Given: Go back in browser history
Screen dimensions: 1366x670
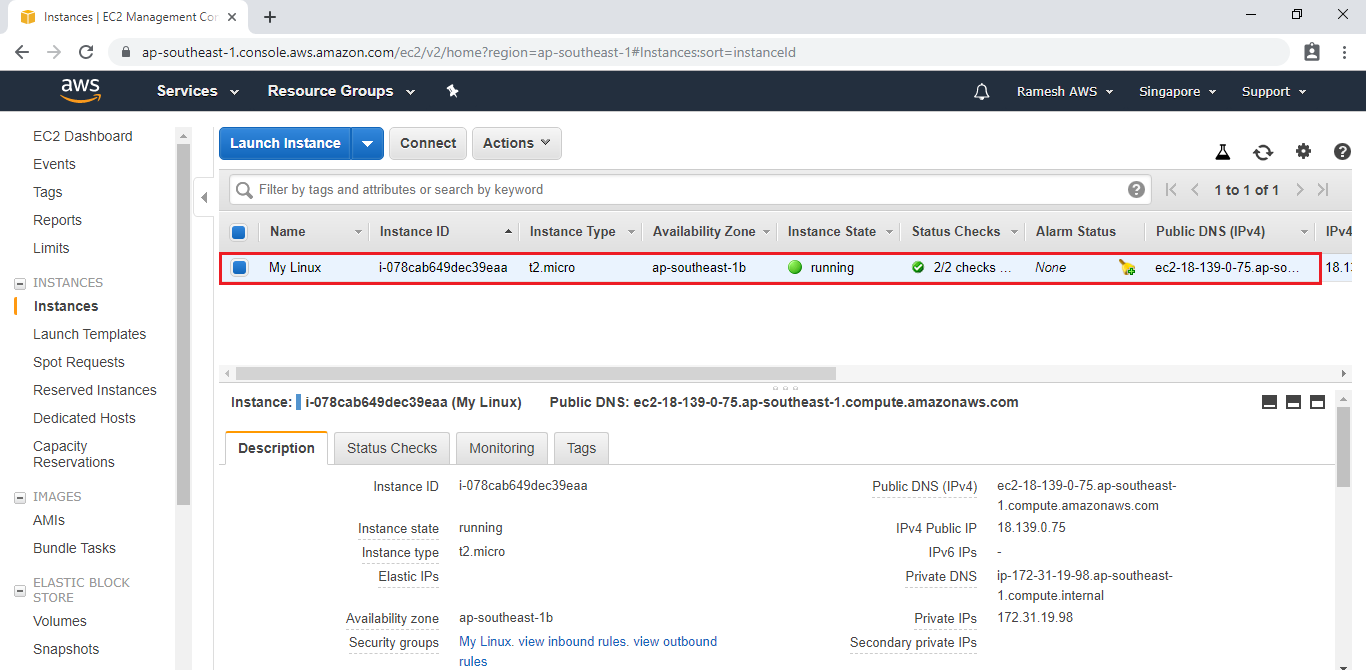Looking at the screenshot, I should (x=22, y=52).
